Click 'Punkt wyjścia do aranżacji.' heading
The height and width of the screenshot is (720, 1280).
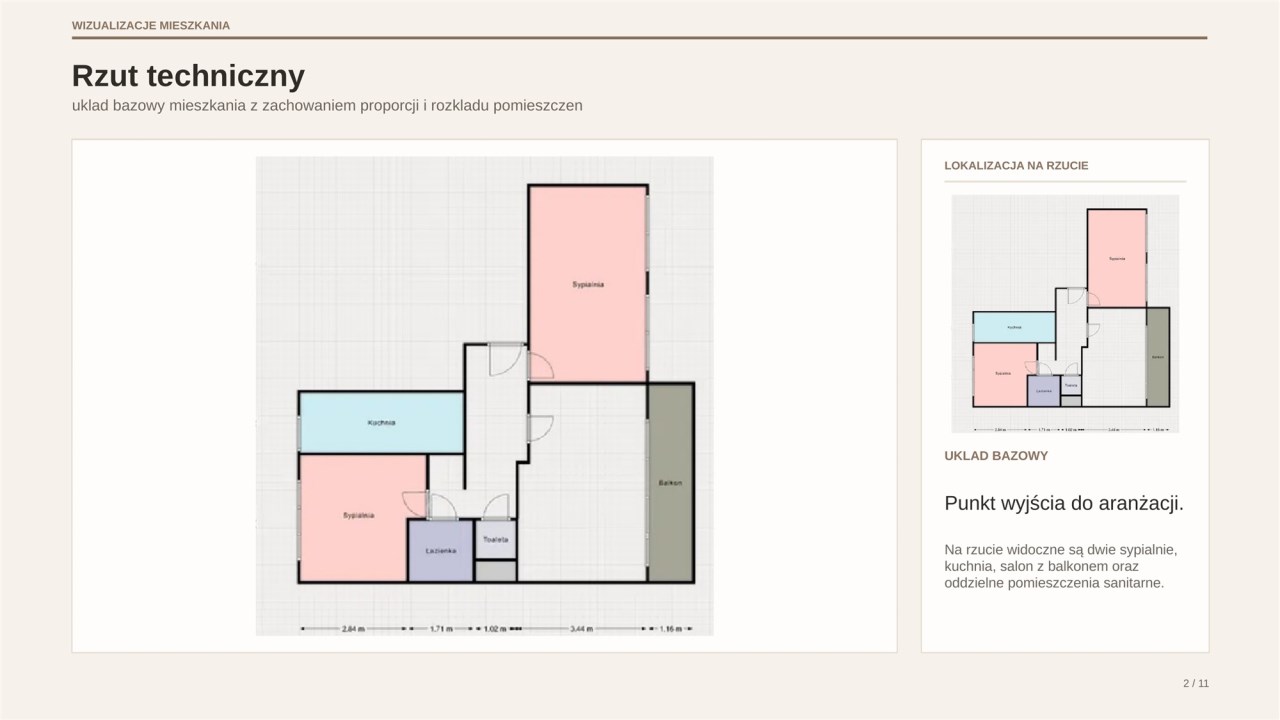click(1064, 503)
